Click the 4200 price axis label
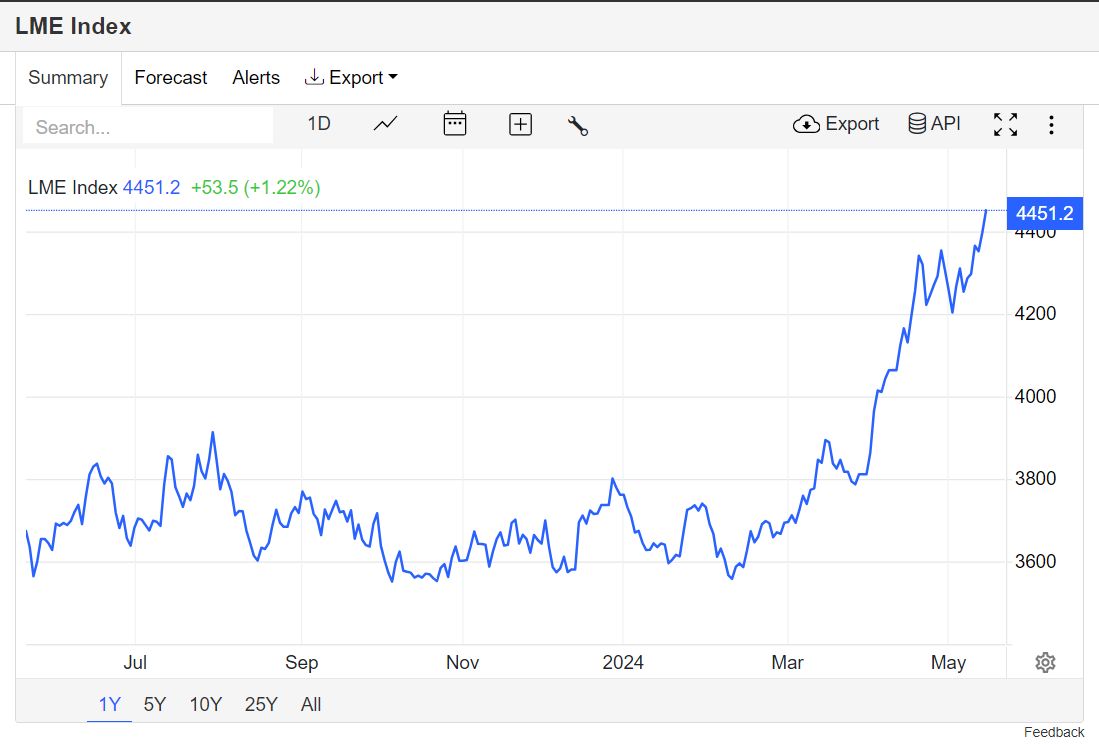Screen dimensions: 1099x746 tap(1035, 313)
